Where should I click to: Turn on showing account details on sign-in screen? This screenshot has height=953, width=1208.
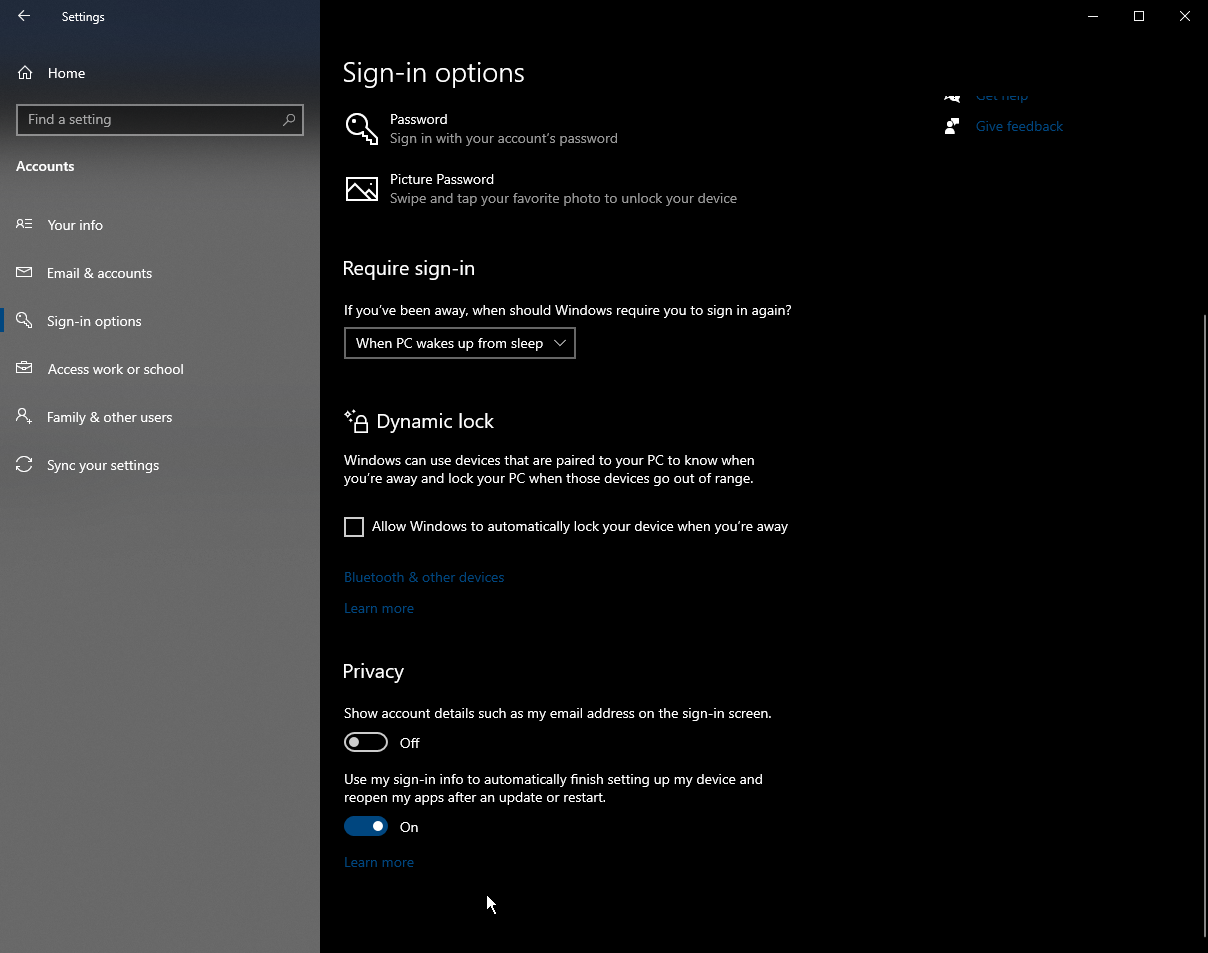(x=365, y=742)
